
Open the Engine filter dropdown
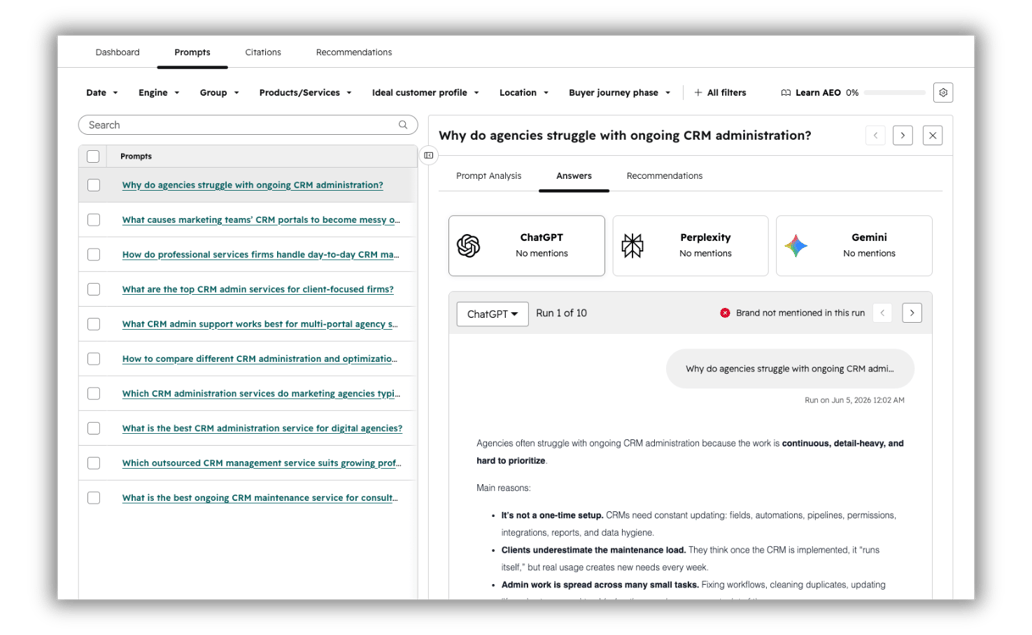pyautogui.click(x=159, y=93)
